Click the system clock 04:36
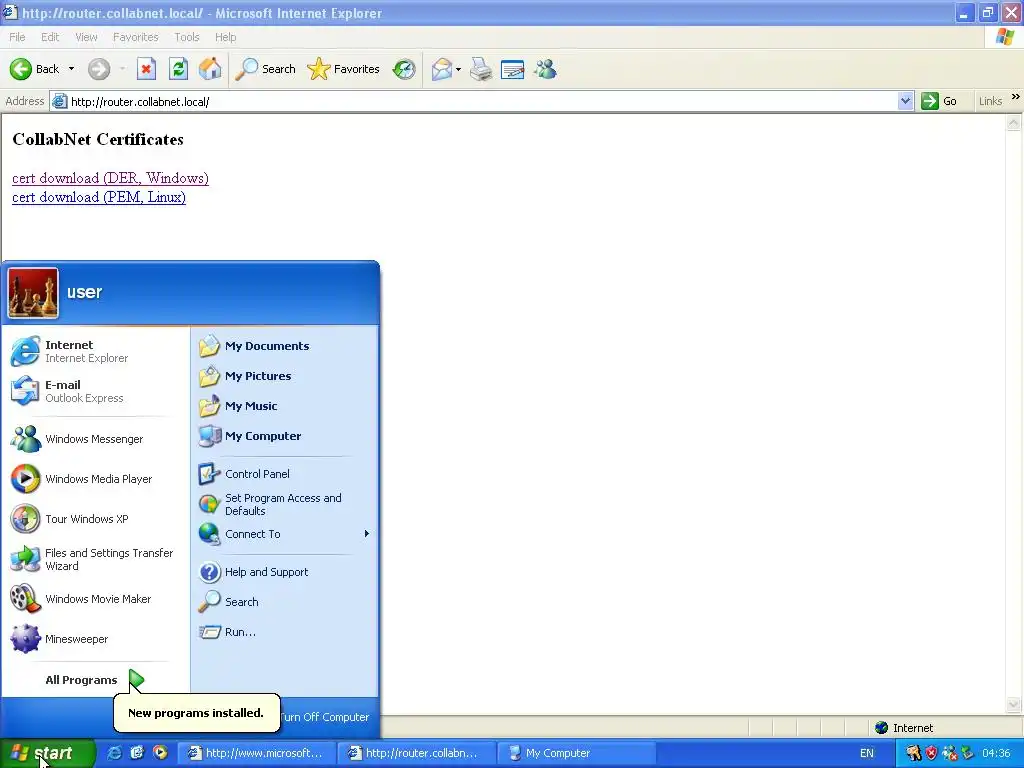 [996, 753]
